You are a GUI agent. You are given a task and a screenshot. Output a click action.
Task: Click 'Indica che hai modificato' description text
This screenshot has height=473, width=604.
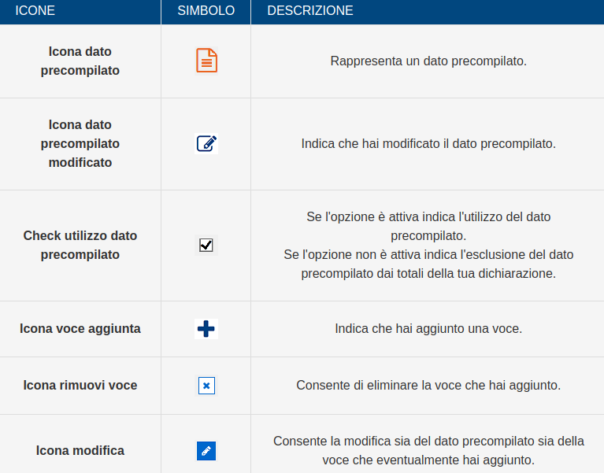(428, 144)
